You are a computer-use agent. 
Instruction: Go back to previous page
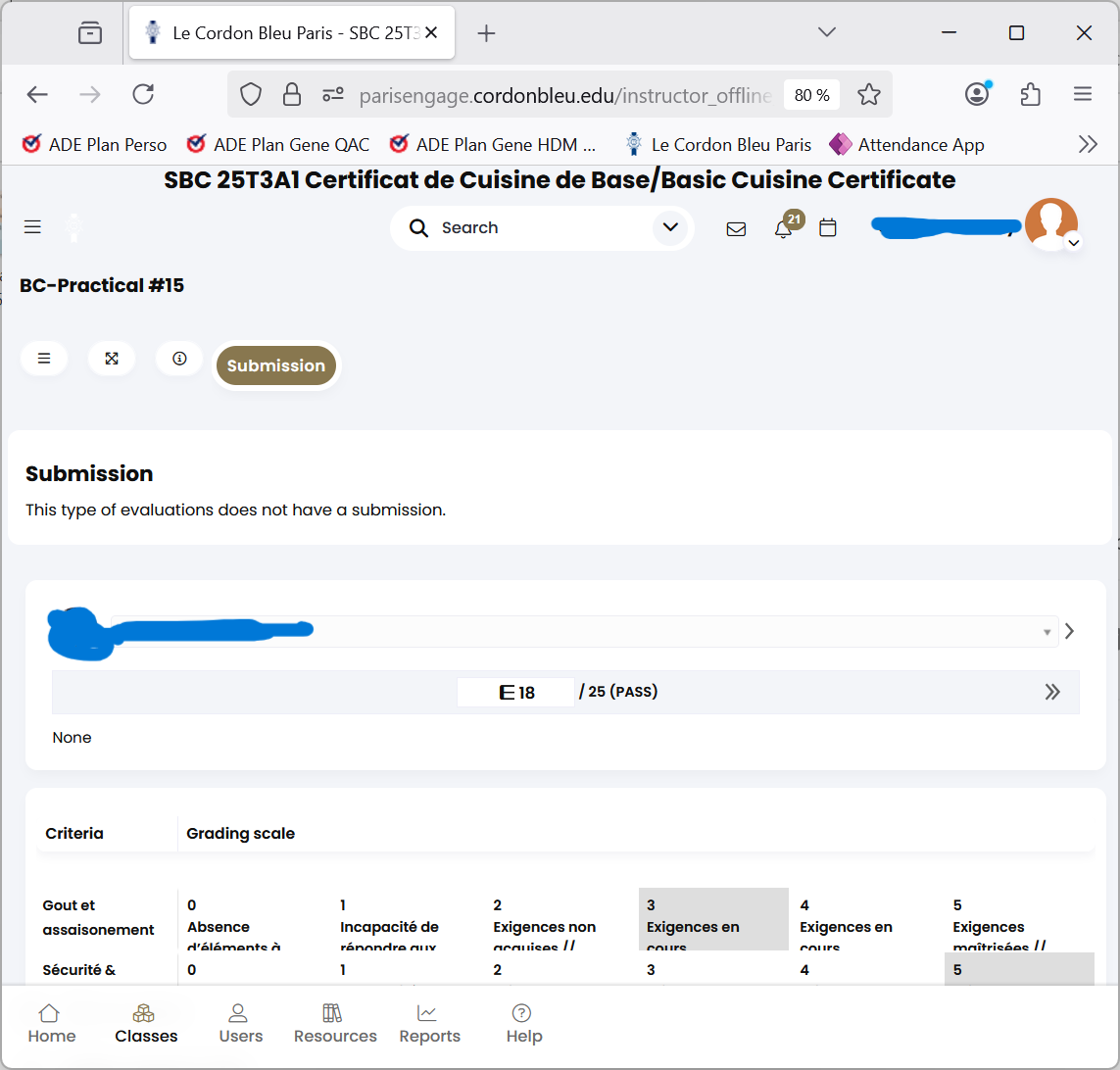coord(37,94)
